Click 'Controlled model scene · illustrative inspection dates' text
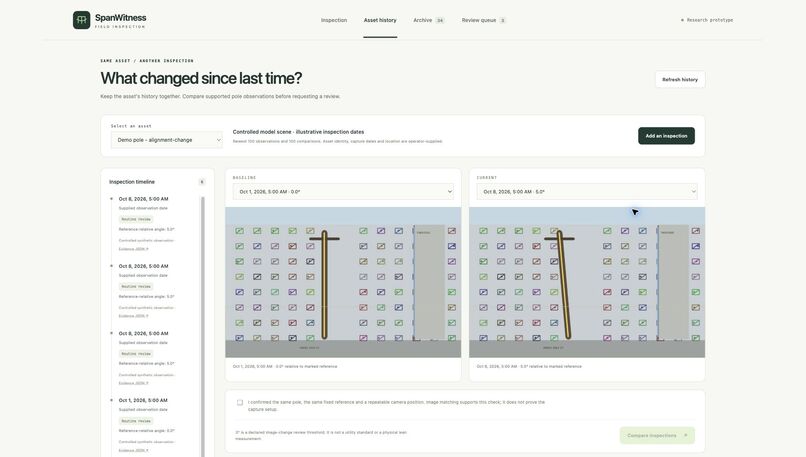806x457 pixels. click(x=298, y=132)
